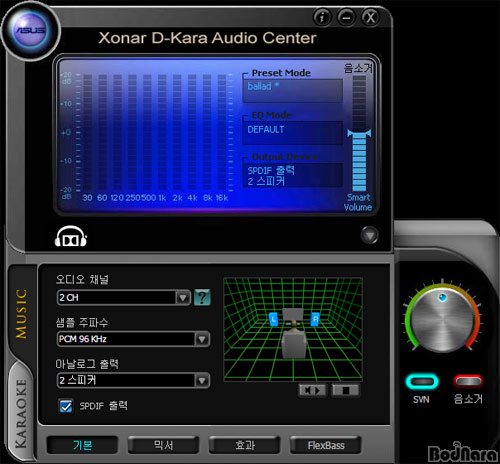Switch to the 믹서 tab
Image resolution: width=500 pixels, height=464 pixels.
tap(163, 445)
